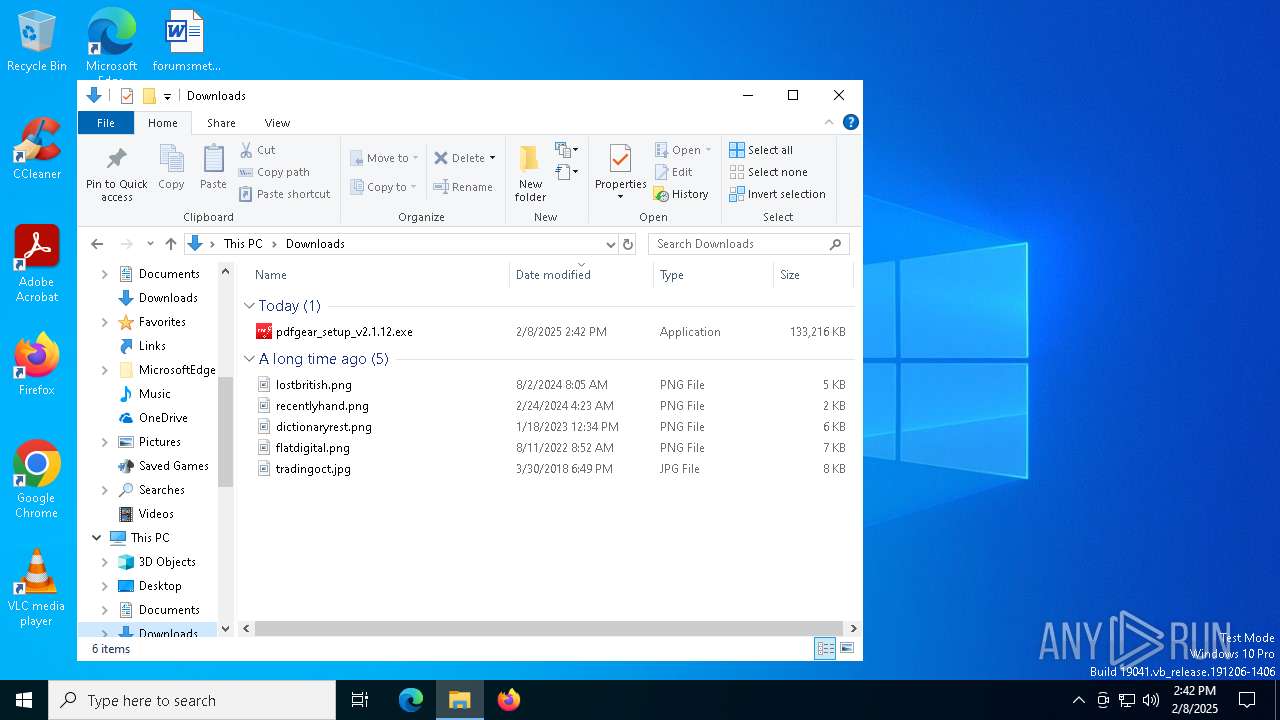Viewport: 1280px width, 720px height.
Task: Switch to the Share ribbon tab
Action: point(221,123)
